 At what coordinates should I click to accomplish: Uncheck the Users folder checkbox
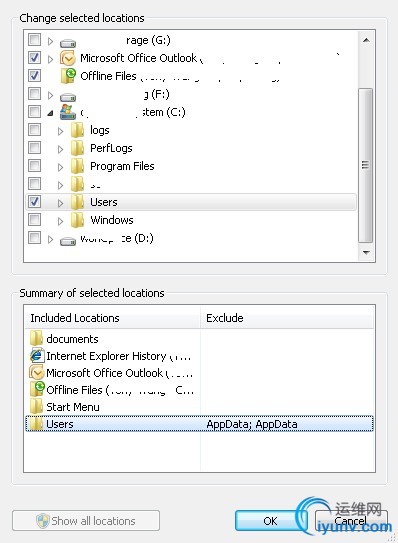click(x=34, y=202)
